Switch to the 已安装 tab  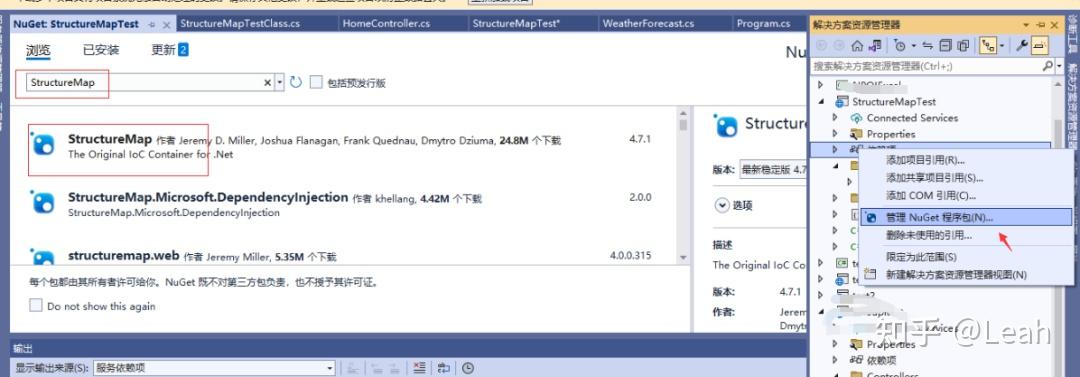(101, 50)
